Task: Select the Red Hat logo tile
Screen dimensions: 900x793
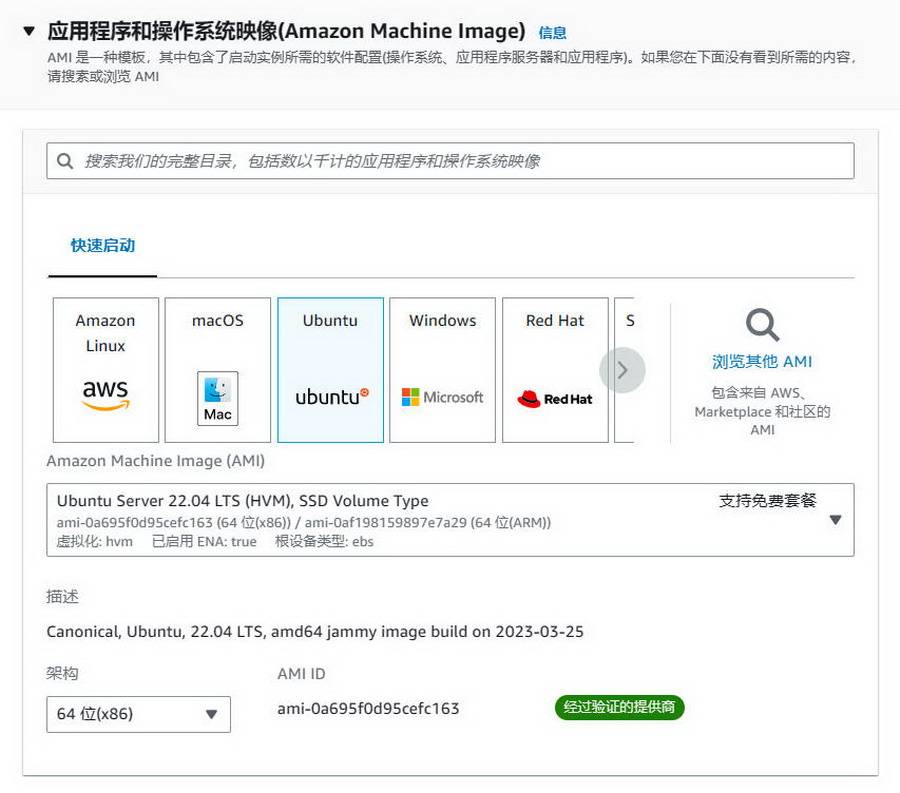Action: pos(554,370)
